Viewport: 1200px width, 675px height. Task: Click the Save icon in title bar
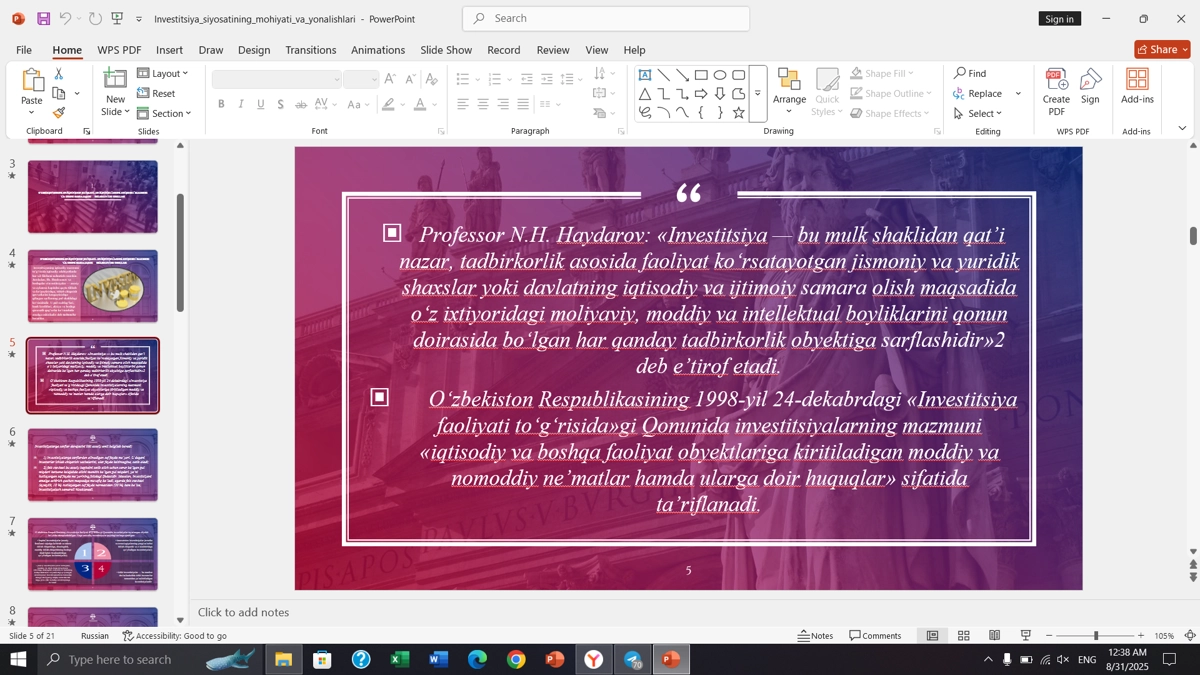click(43, 19)
